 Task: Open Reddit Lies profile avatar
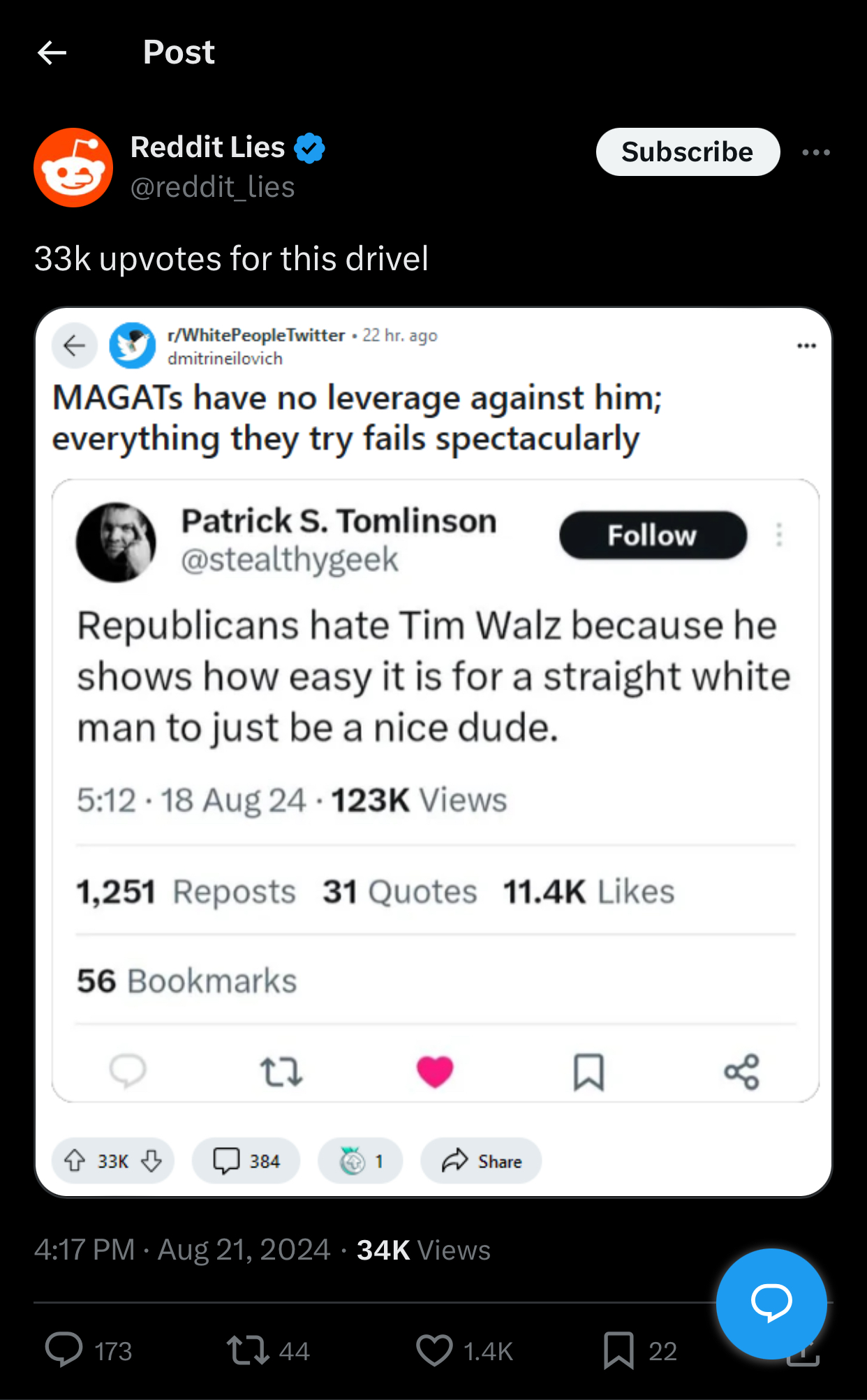point(73,168)
